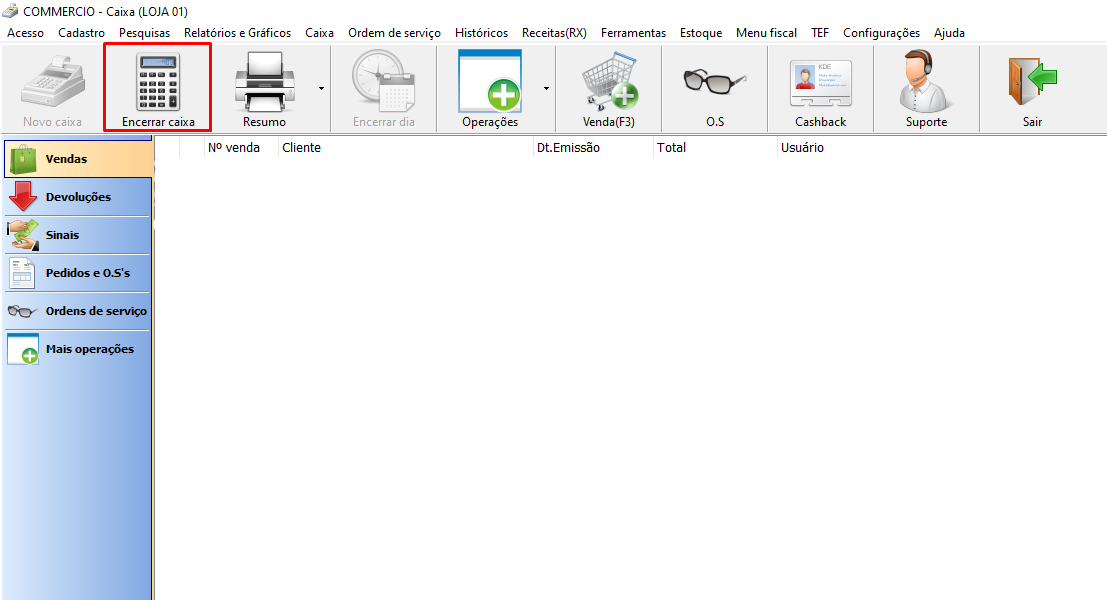Expand the Resumo dropdown arrow
Screen dimensions: 1107x600
tap(321, 88)
